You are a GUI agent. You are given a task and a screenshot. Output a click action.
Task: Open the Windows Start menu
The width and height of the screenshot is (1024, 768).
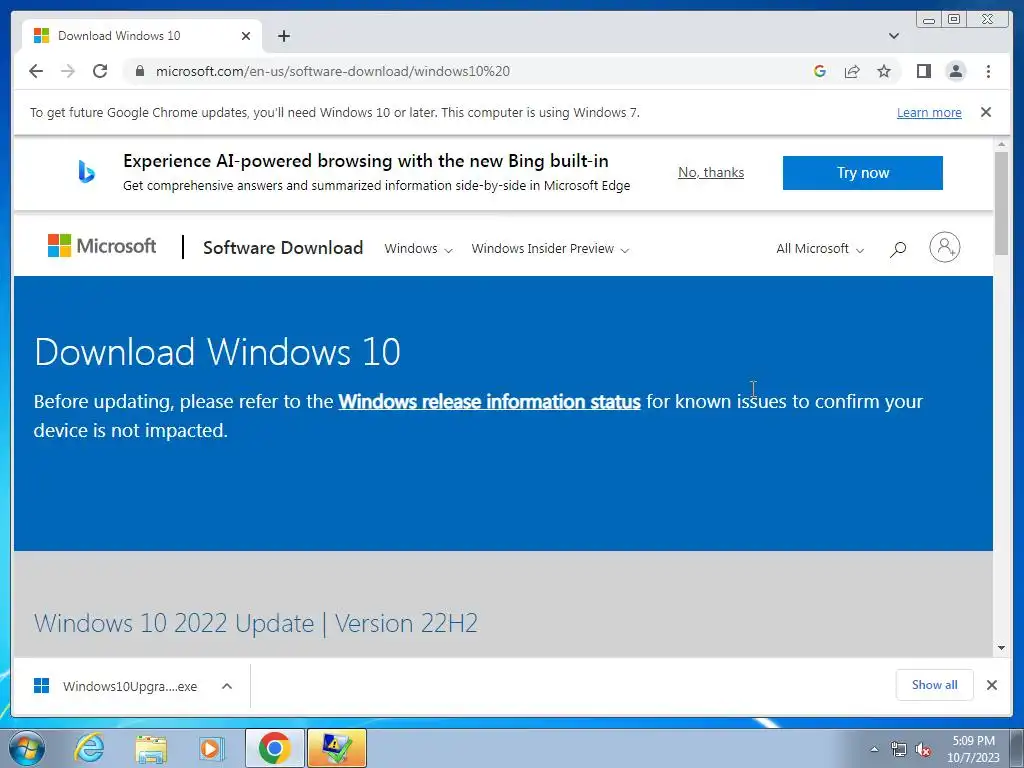[x=27, y=748]
